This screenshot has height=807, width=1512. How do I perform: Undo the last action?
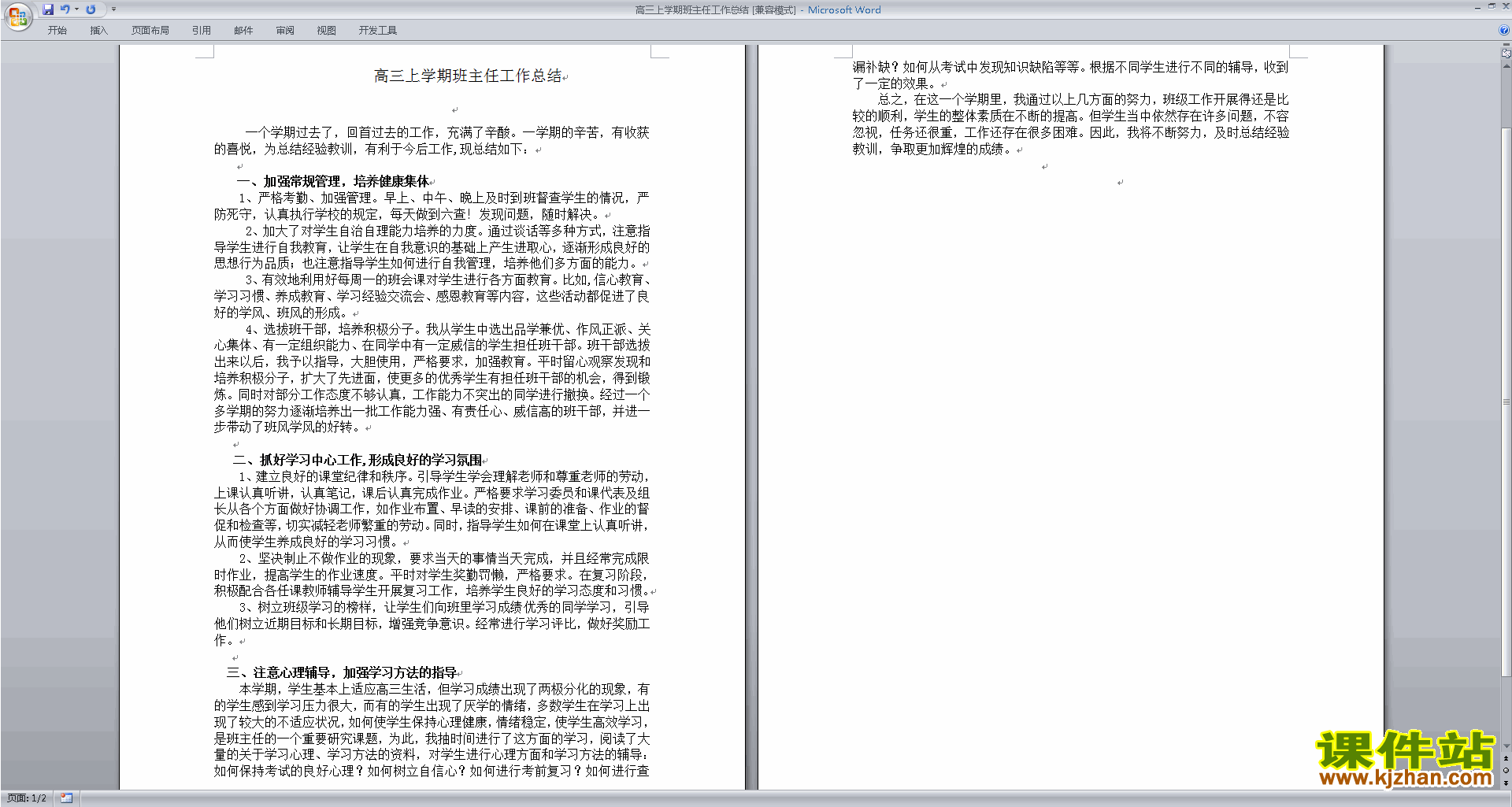[65, 9]
